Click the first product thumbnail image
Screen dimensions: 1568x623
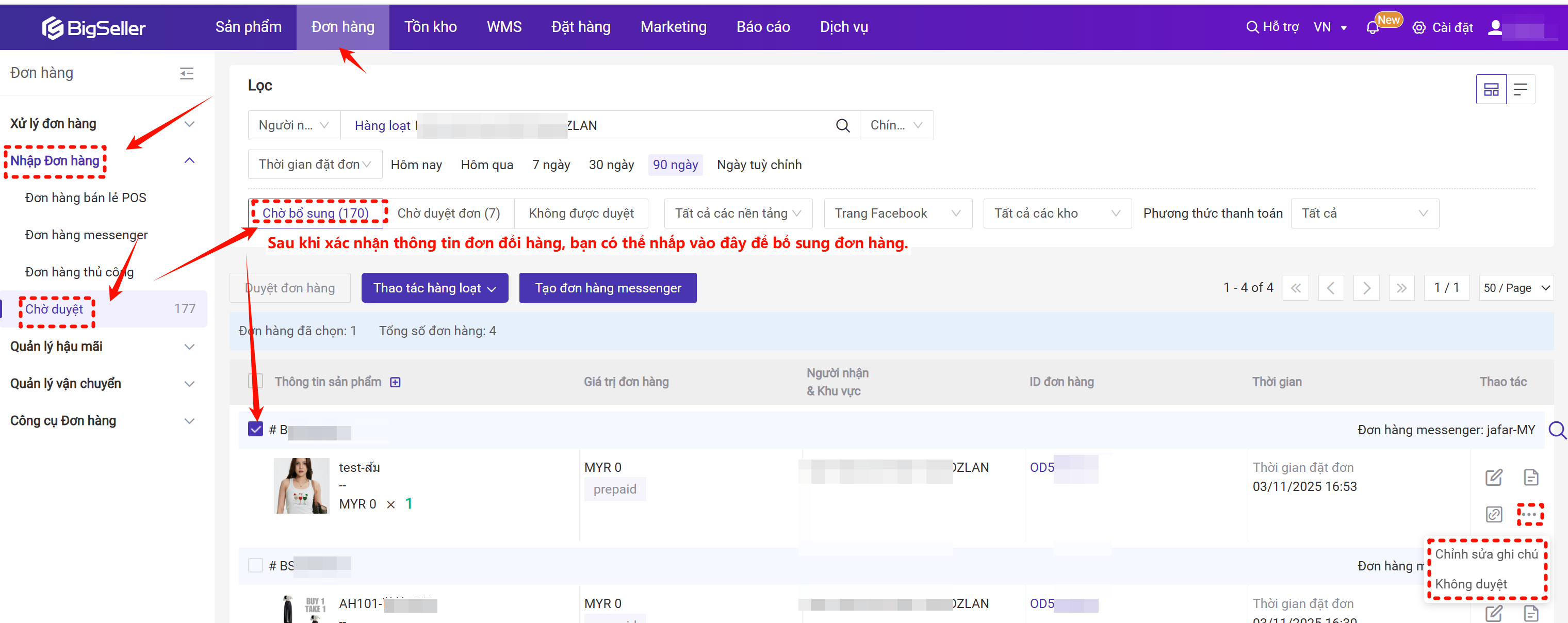(301, 485)
